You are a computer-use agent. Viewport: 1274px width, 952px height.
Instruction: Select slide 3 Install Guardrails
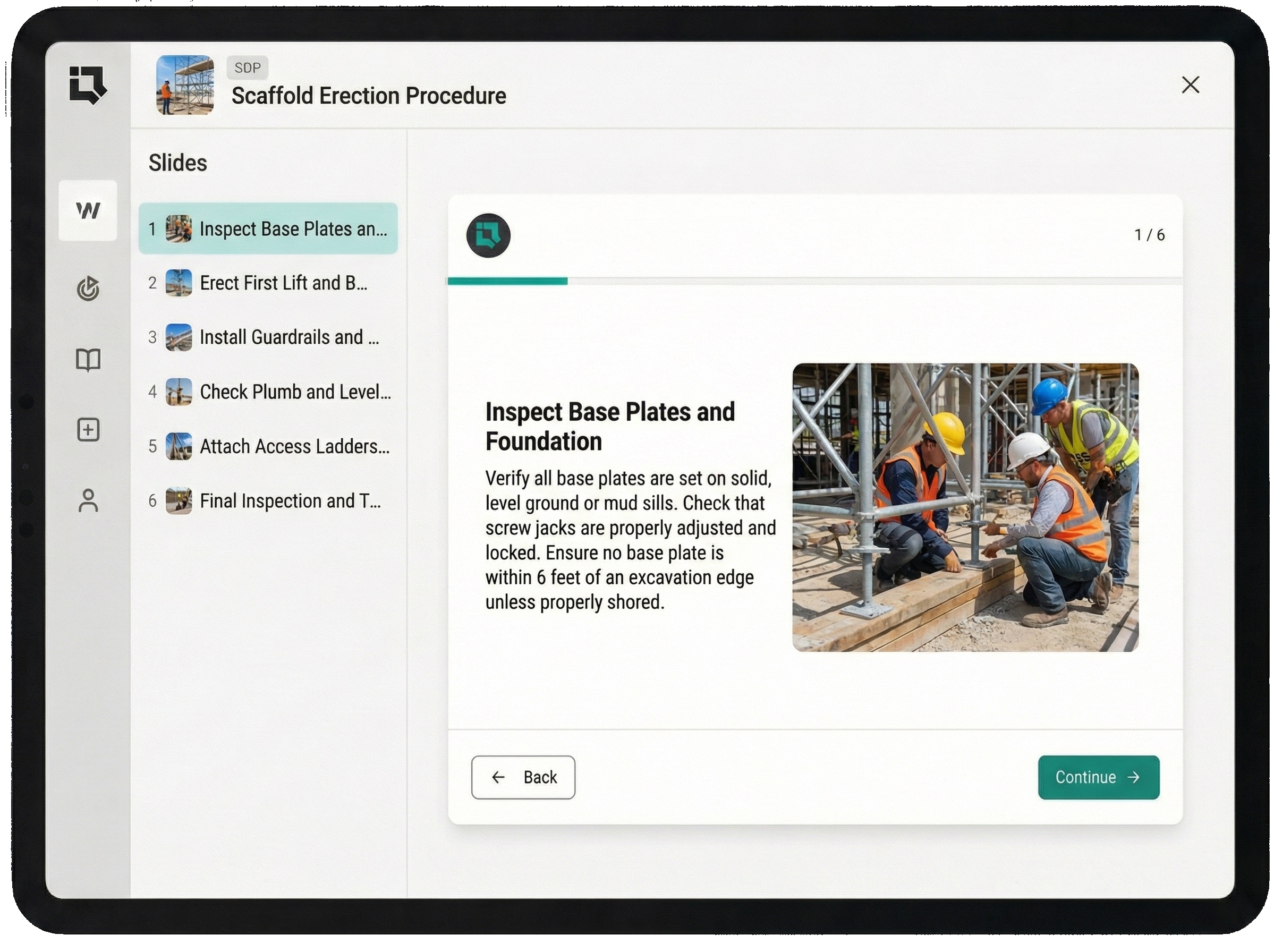point(268,337)
